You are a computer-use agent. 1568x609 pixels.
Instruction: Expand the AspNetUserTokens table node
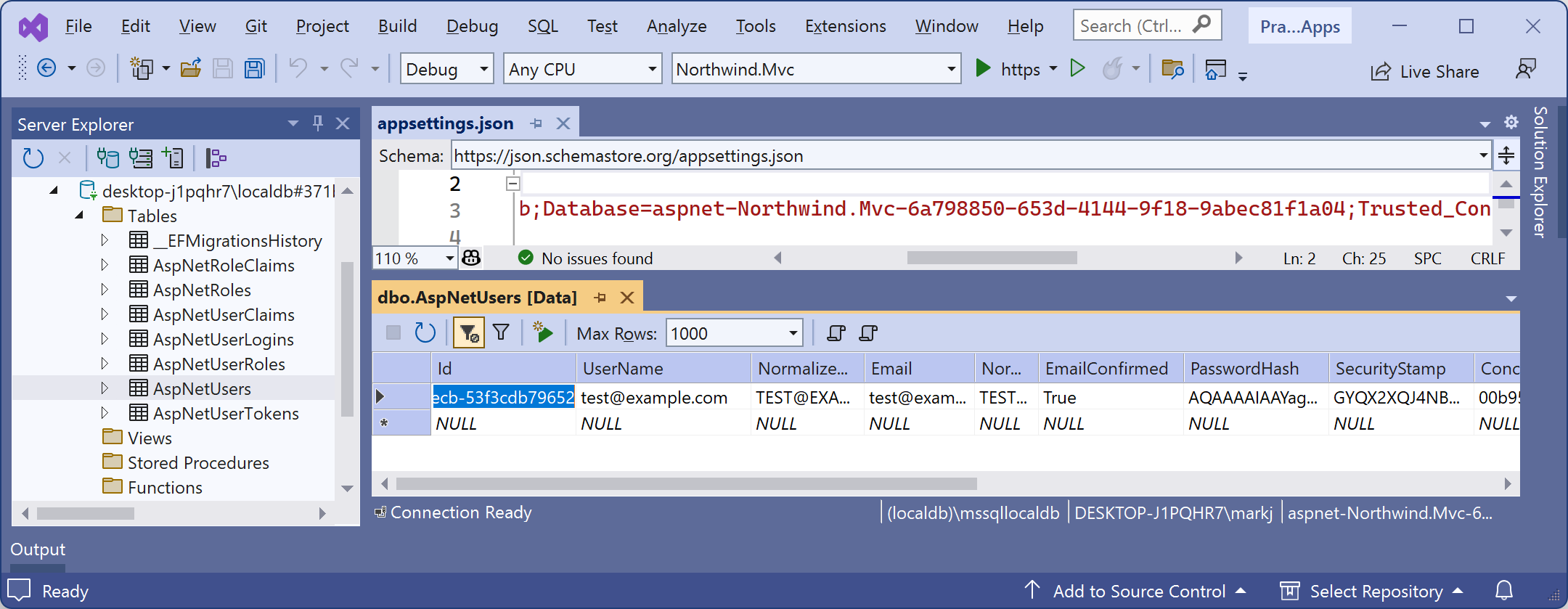click(105, 413)
